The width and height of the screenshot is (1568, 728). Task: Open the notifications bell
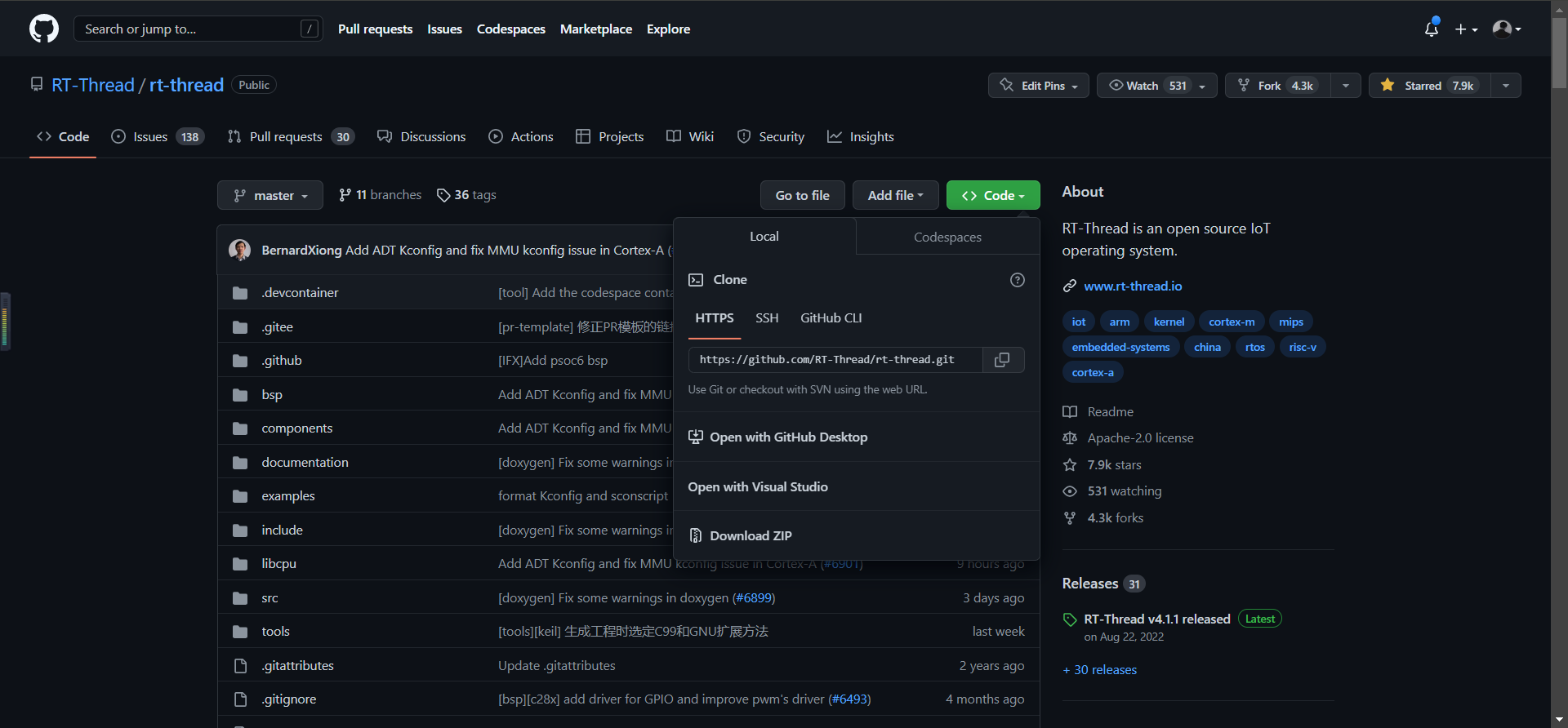(x=1431, y=29)
